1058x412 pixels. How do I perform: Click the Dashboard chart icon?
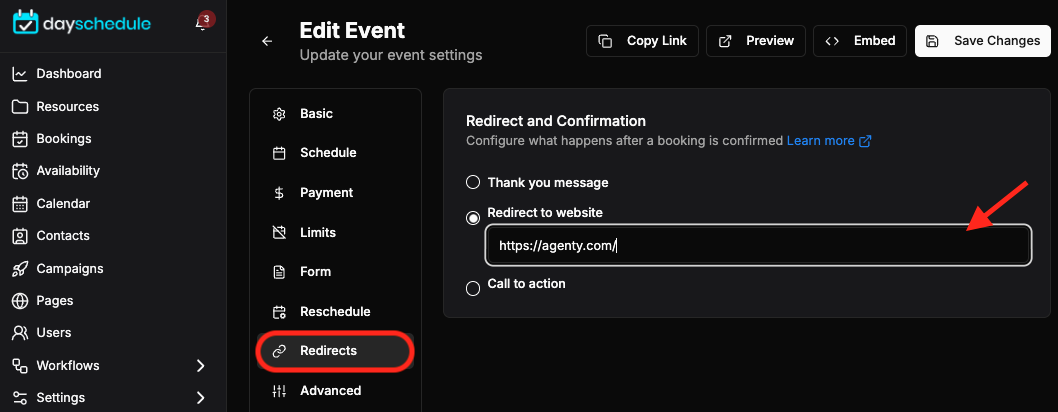20,73
